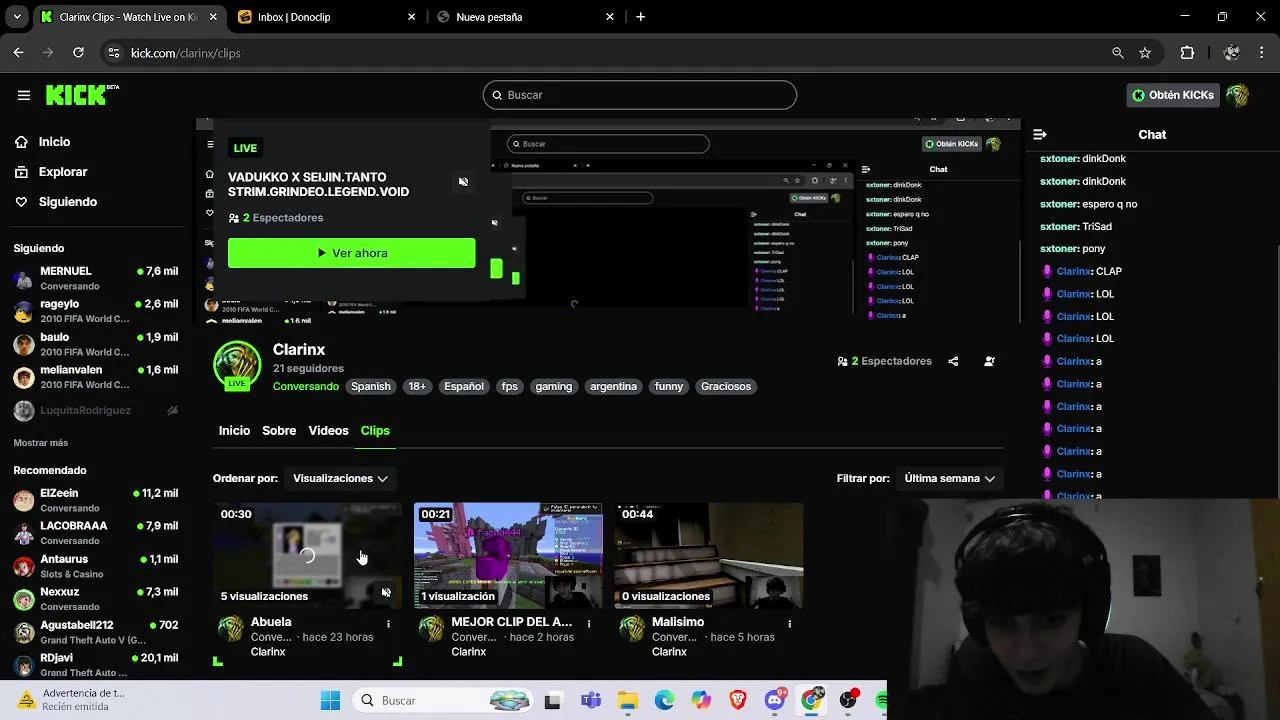Open Microsoft Teams from taskbar
This screenshot has width=1280, height=720.
point(591,700)
